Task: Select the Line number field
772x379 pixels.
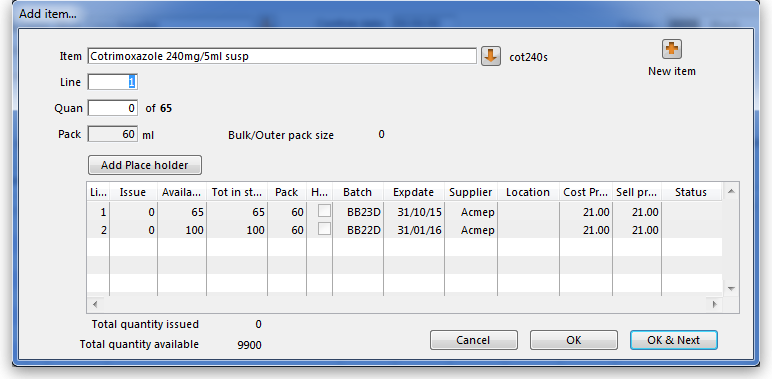Action: coord(113,82)
